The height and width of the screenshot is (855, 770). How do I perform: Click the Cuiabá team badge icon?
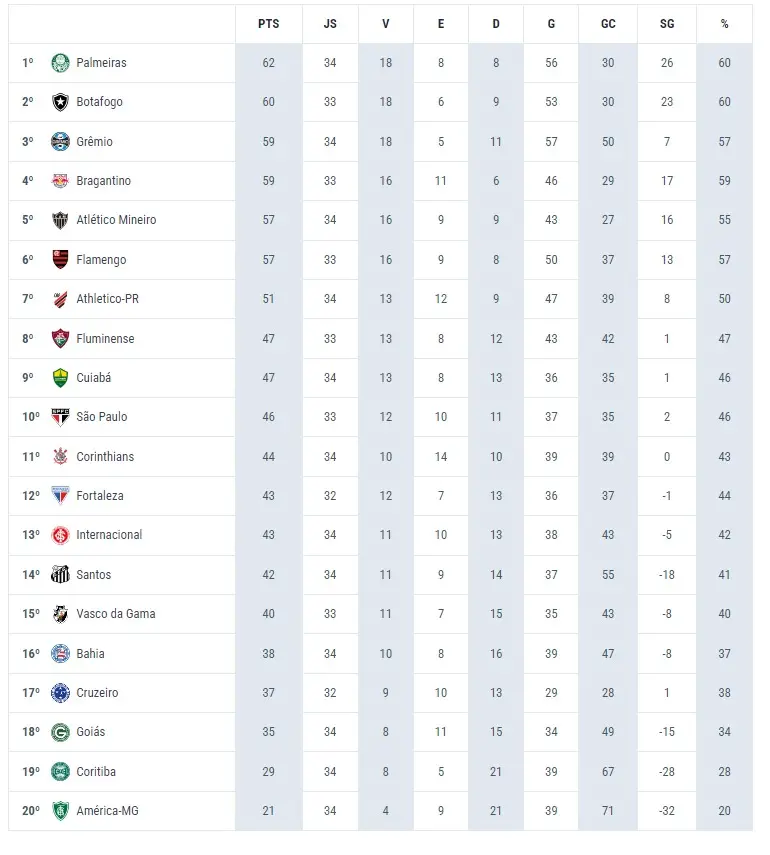pos(60,378)
